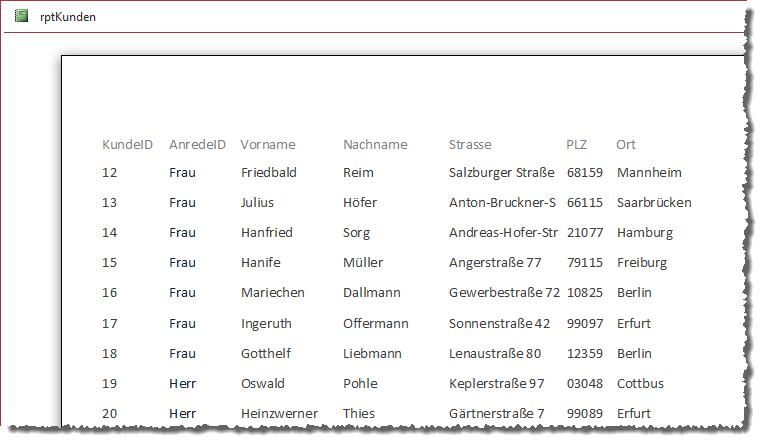
Task: Click the first name Gotthelf
Action: 266,354
